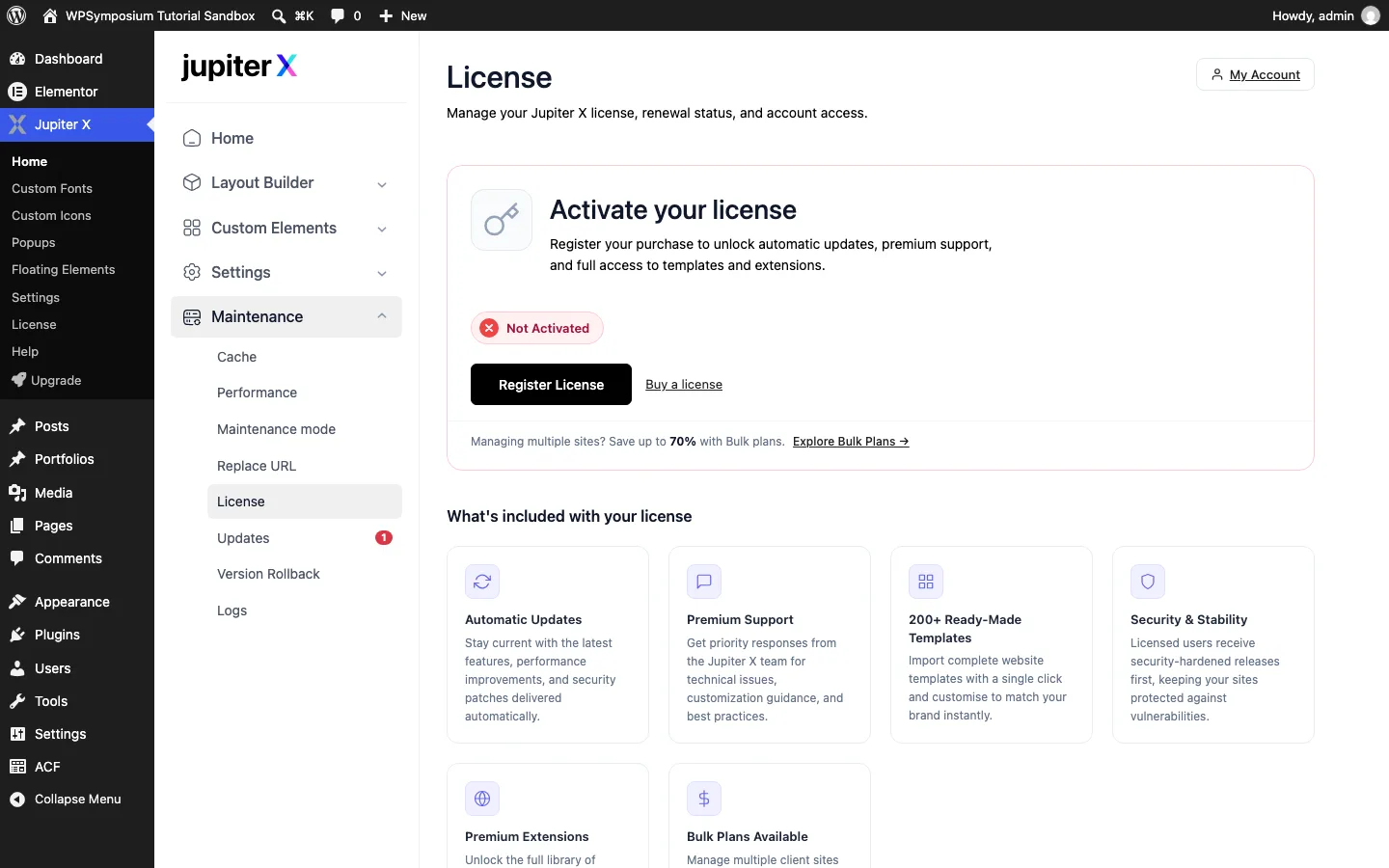Click the Ready-Made Templates grid icon
The width and height of the screenshot is (1389, 868).
(x=926, y=582)
